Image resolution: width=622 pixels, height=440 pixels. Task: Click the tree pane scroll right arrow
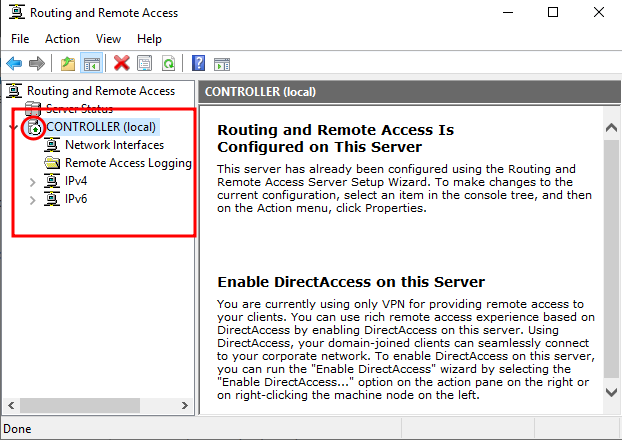pos(184,405)
